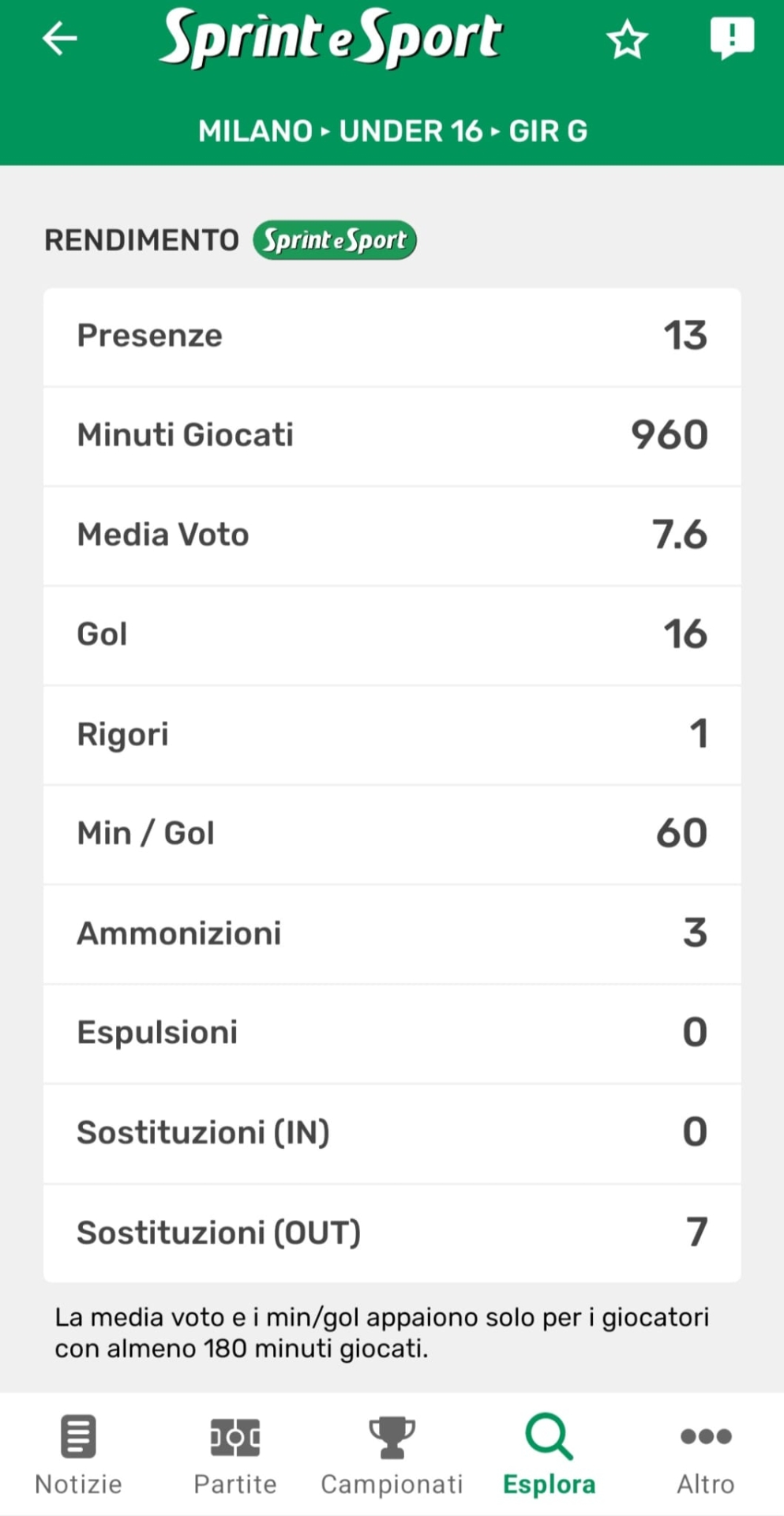Switch to the Campionati tab label

click(392, 1484)
